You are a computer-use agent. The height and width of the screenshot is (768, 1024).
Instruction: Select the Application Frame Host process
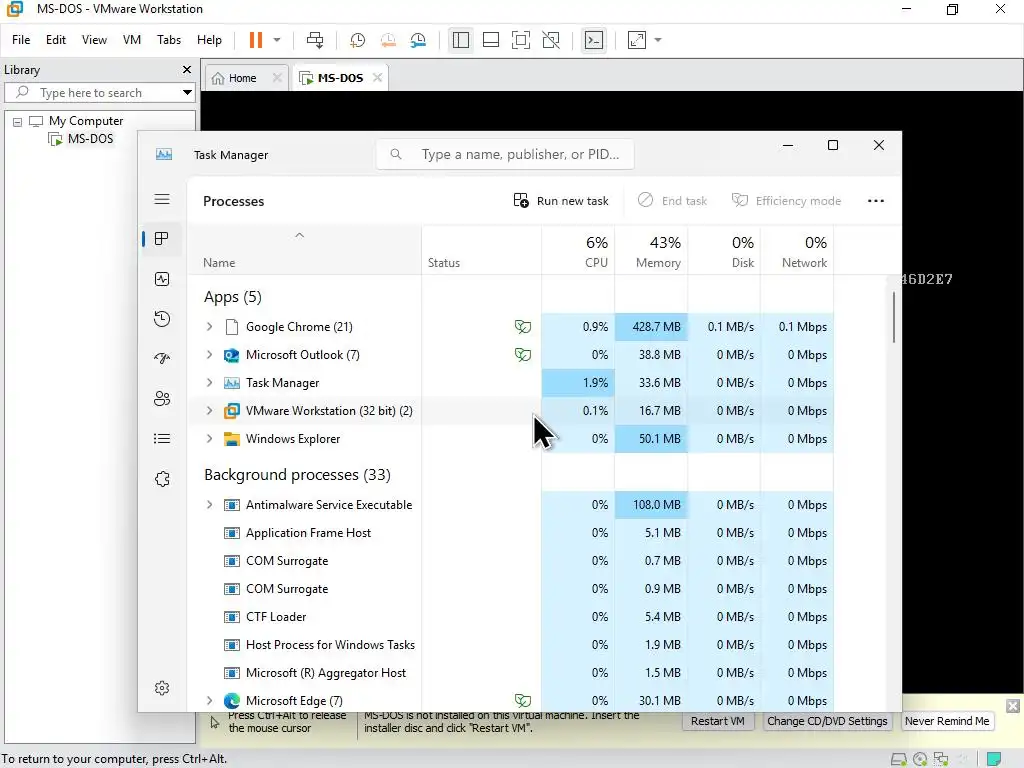pos(510,533)
